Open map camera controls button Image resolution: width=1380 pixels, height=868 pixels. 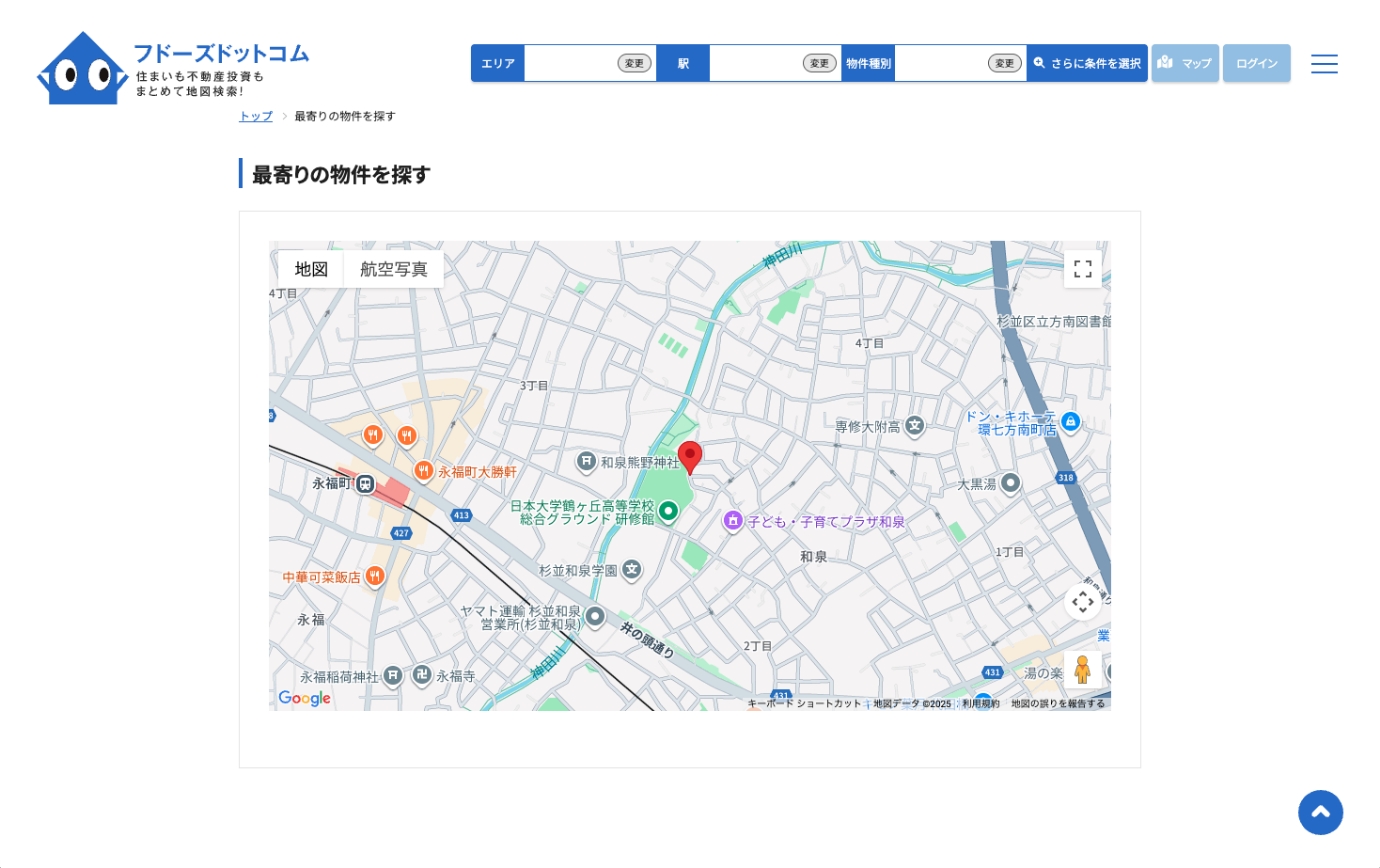point(1082,602)
